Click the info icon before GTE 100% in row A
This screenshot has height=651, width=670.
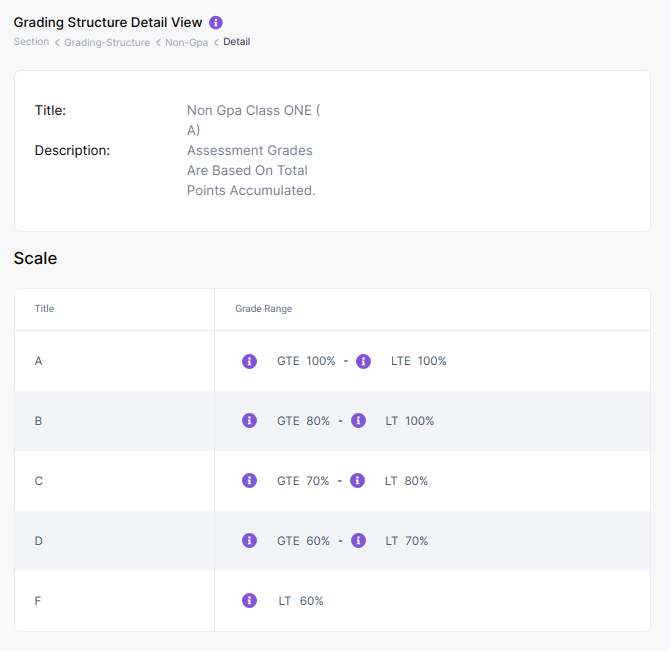click(x=250, y=361)
